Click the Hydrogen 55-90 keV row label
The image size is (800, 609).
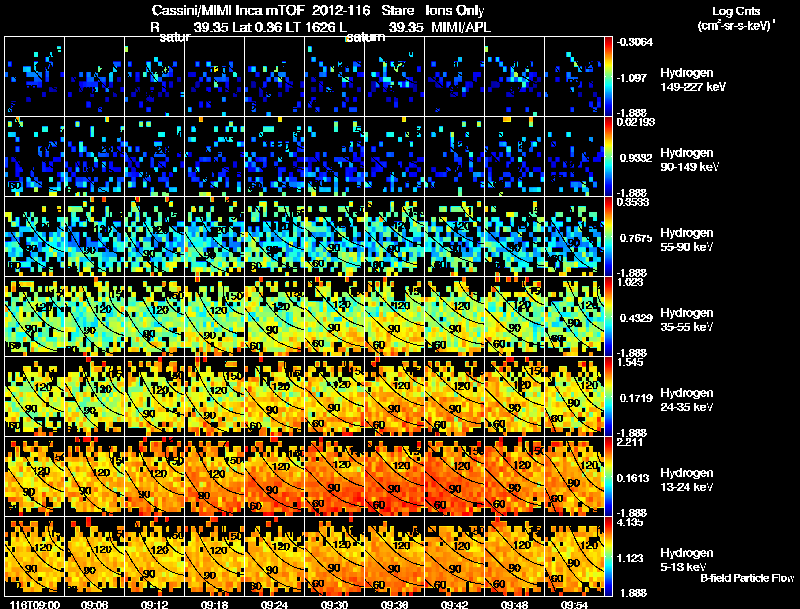coord(687,240)
